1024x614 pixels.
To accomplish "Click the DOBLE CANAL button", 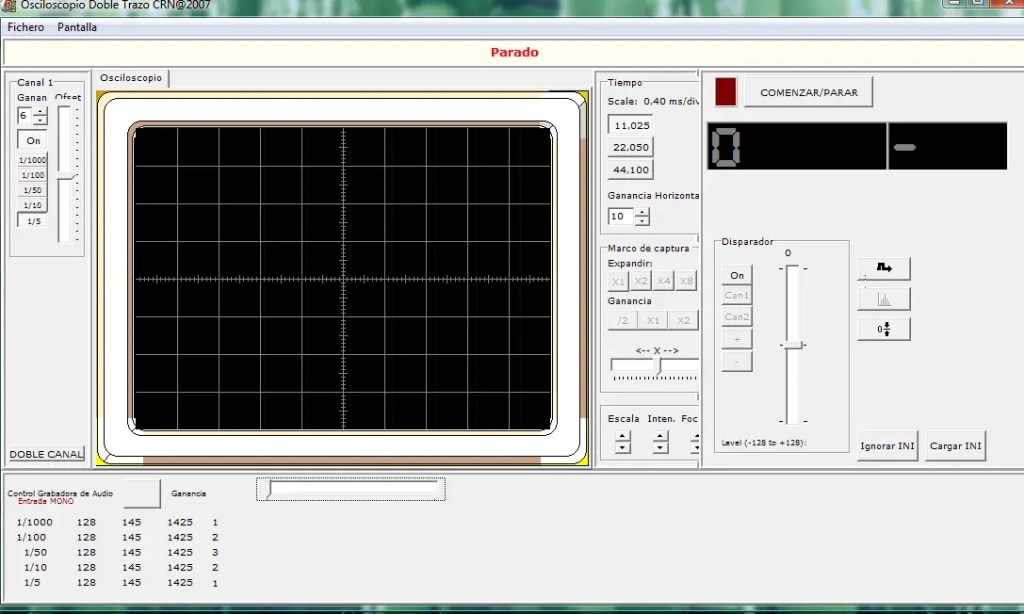I will point(47,454).
